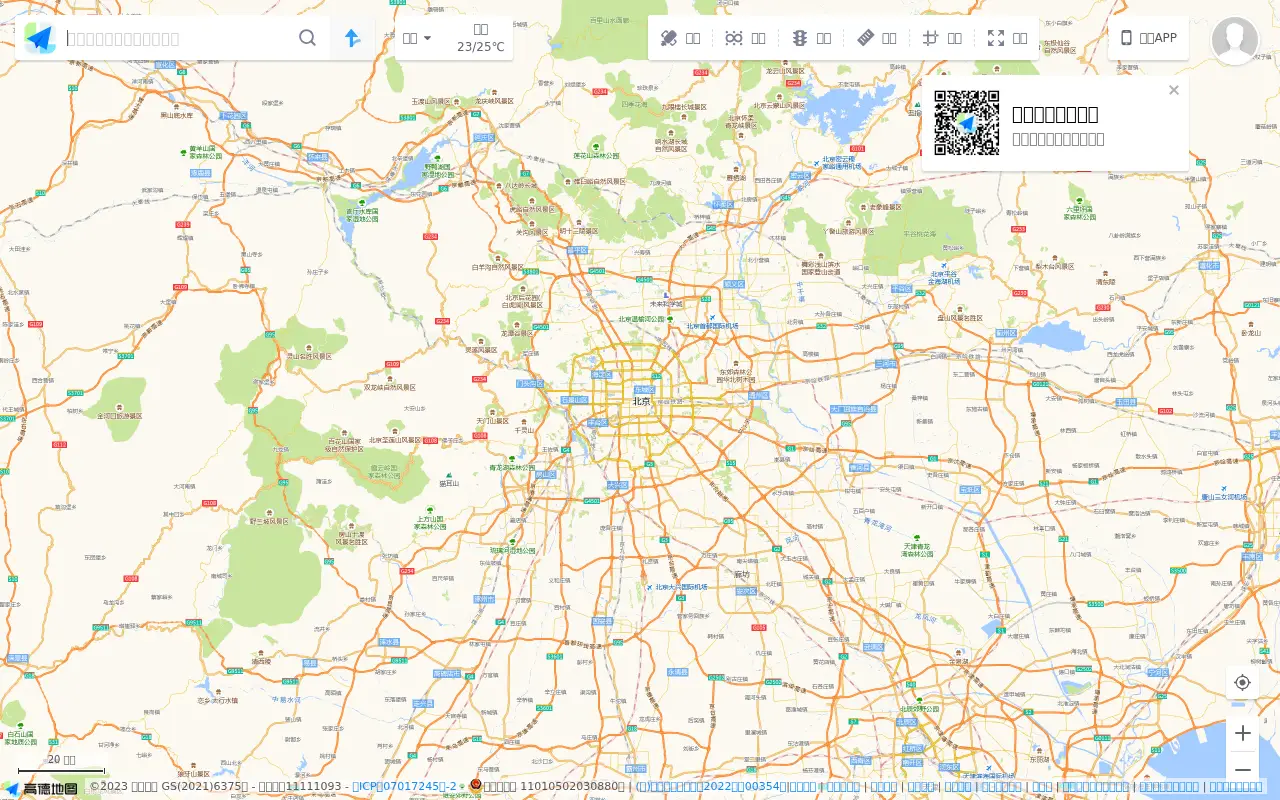Toggle the traffic-light traffic conditions layer

811,38
